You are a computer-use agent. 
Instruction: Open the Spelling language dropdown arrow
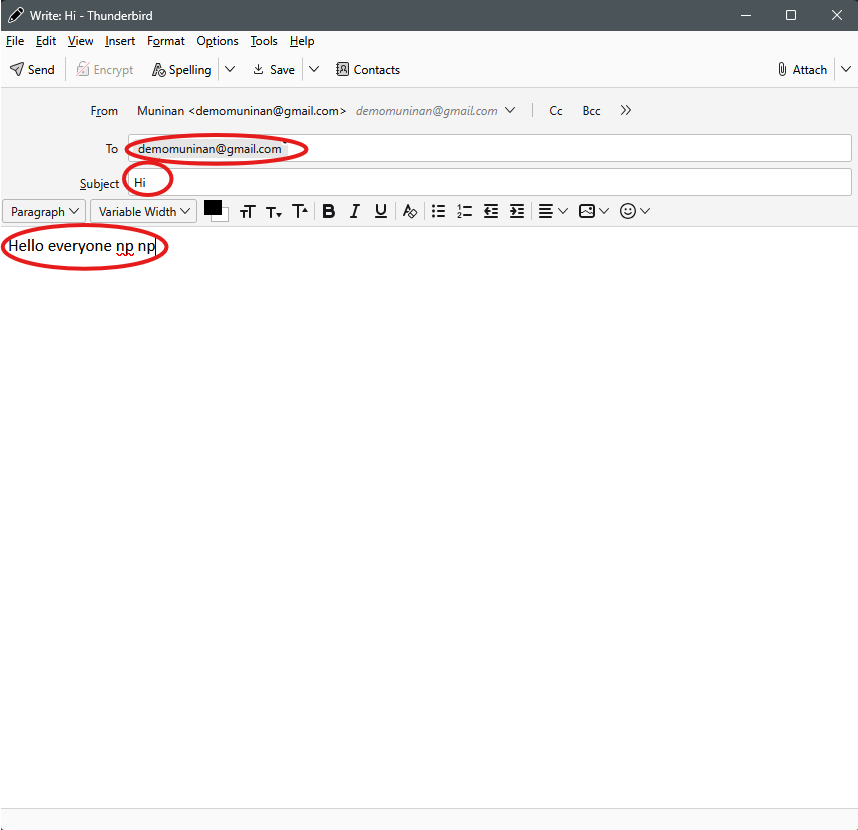[x=230, y=69]
